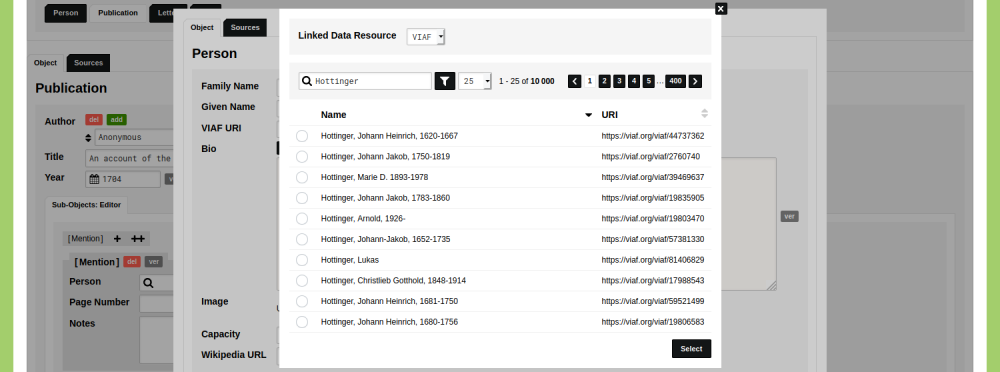Go to results page 4

634,81
